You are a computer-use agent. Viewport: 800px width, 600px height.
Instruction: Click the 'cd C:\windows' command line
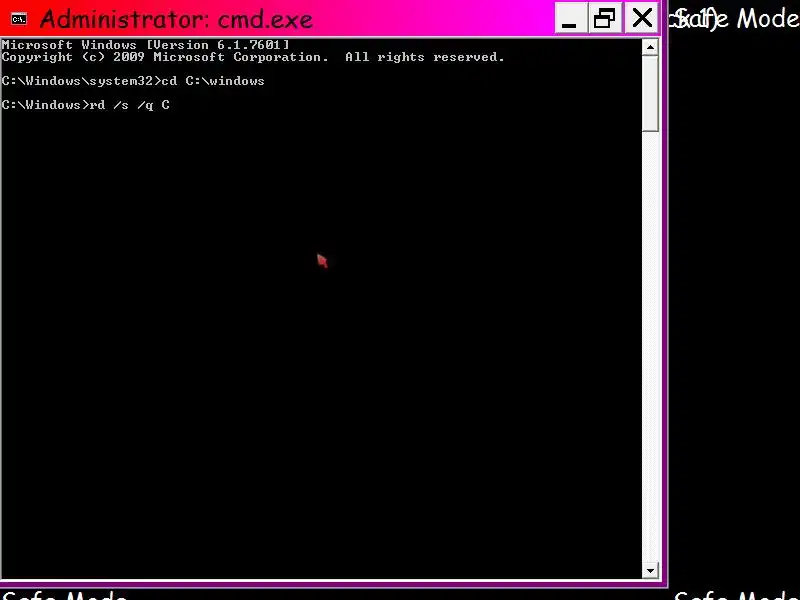coord(133,81)
